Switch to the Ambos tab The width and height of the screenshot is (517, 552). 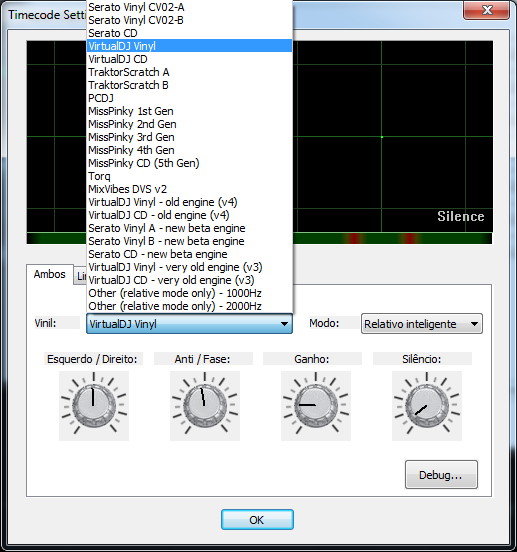50,274
